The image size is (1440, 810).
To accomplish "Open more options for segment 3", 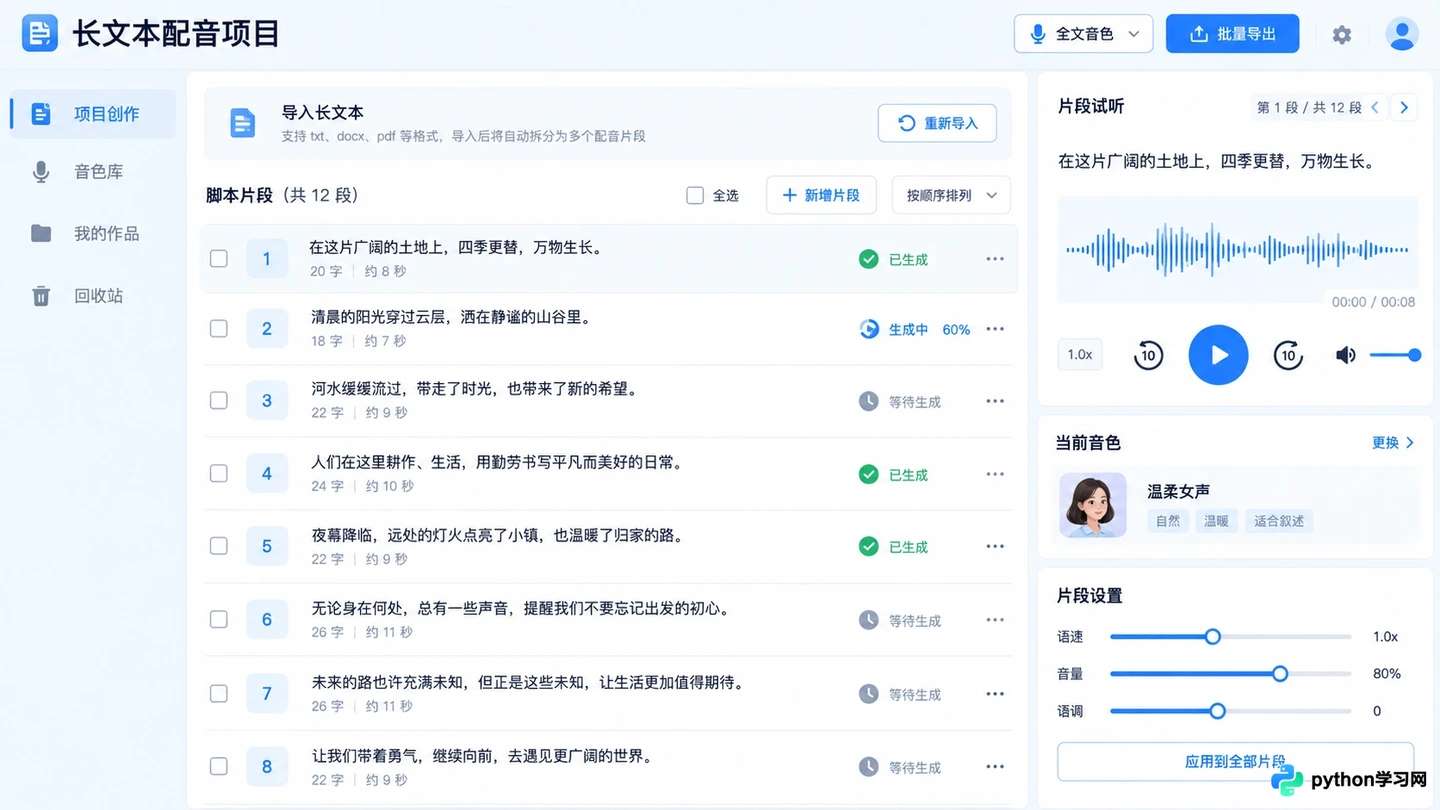I will pos(995,401).
